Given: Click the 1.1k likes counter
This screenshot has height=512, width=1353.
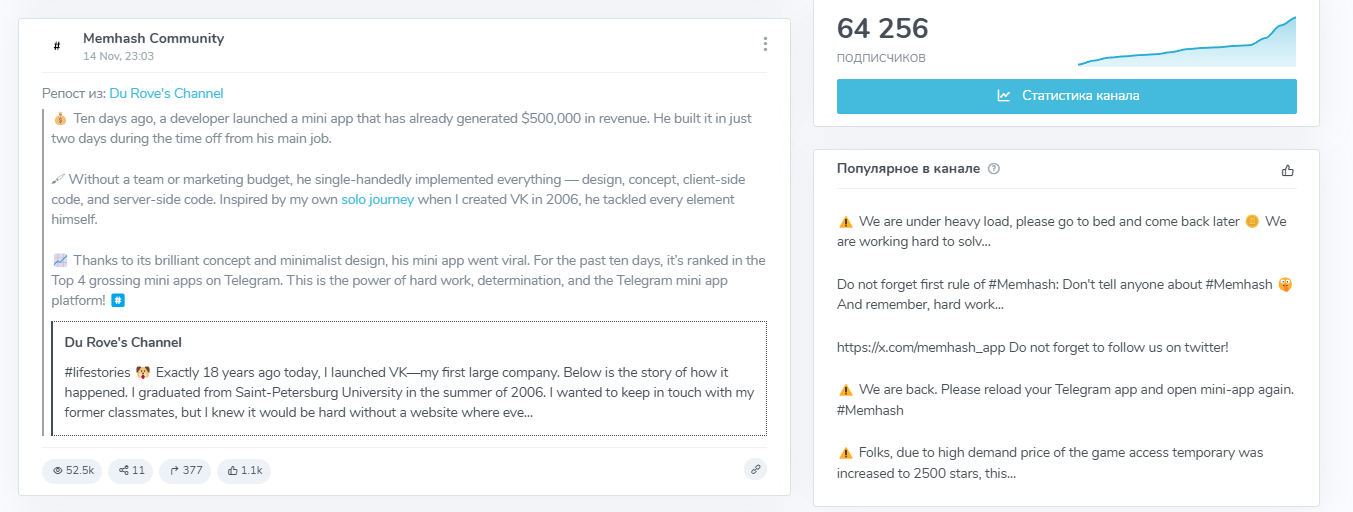Looking at the screenshot, I should (x=244, y=470).
